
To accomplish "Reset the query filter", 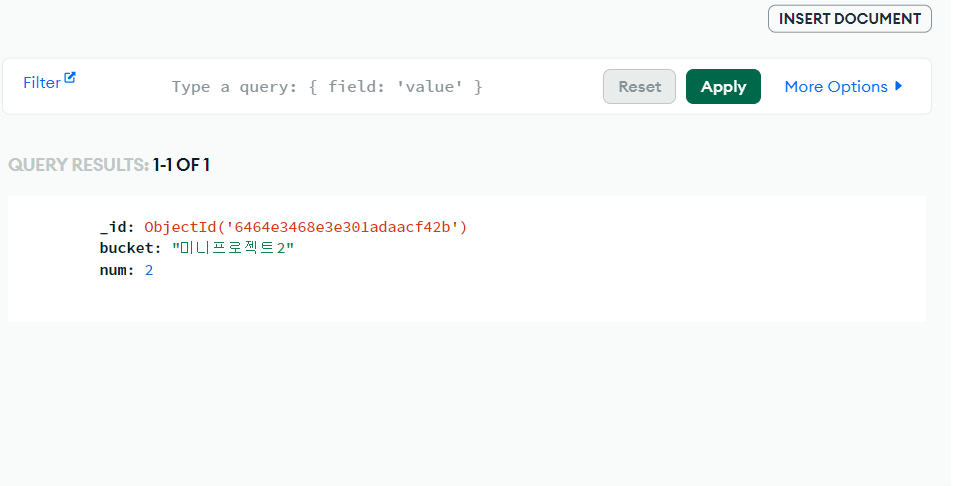I will [x=639, y=86].
